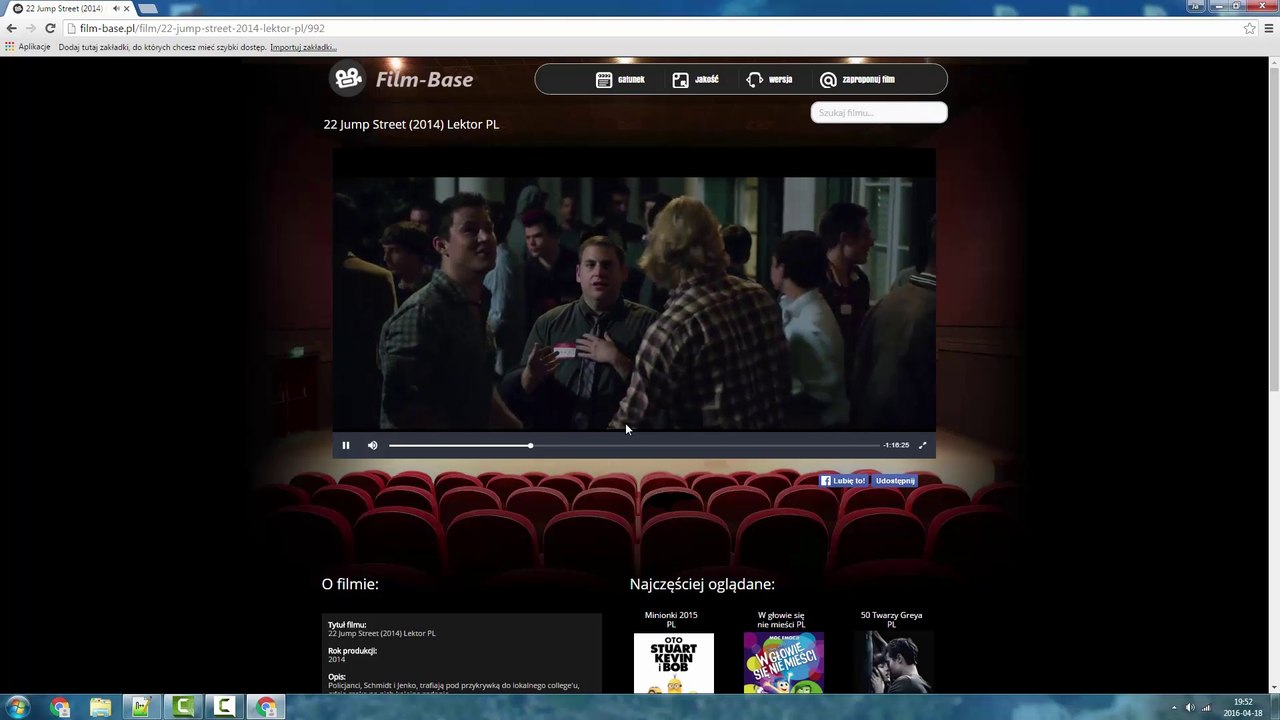
Task: Open the first Camtasia taskbar icon
Action: [183, 708]
